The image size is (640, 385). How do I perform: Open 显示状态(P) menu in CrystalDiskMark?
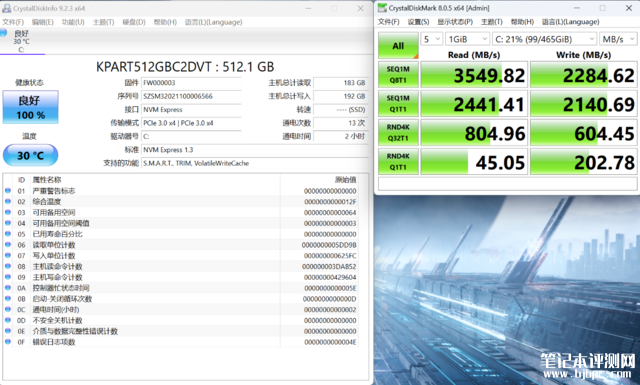click(x=455, y=22)
